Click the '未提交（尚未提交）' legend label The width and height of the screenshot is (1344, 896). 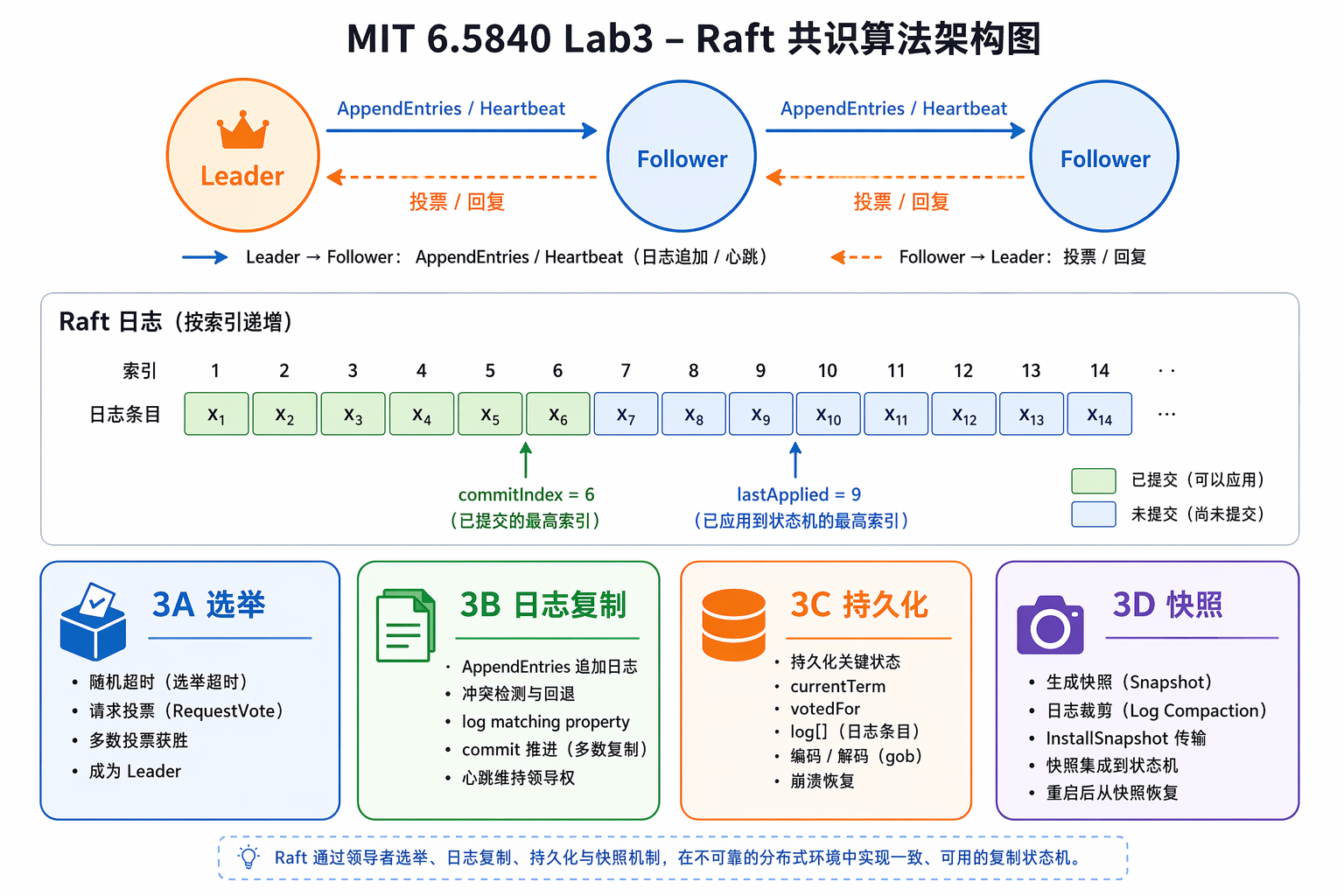pyautogui.click(x=1198, y=514)
